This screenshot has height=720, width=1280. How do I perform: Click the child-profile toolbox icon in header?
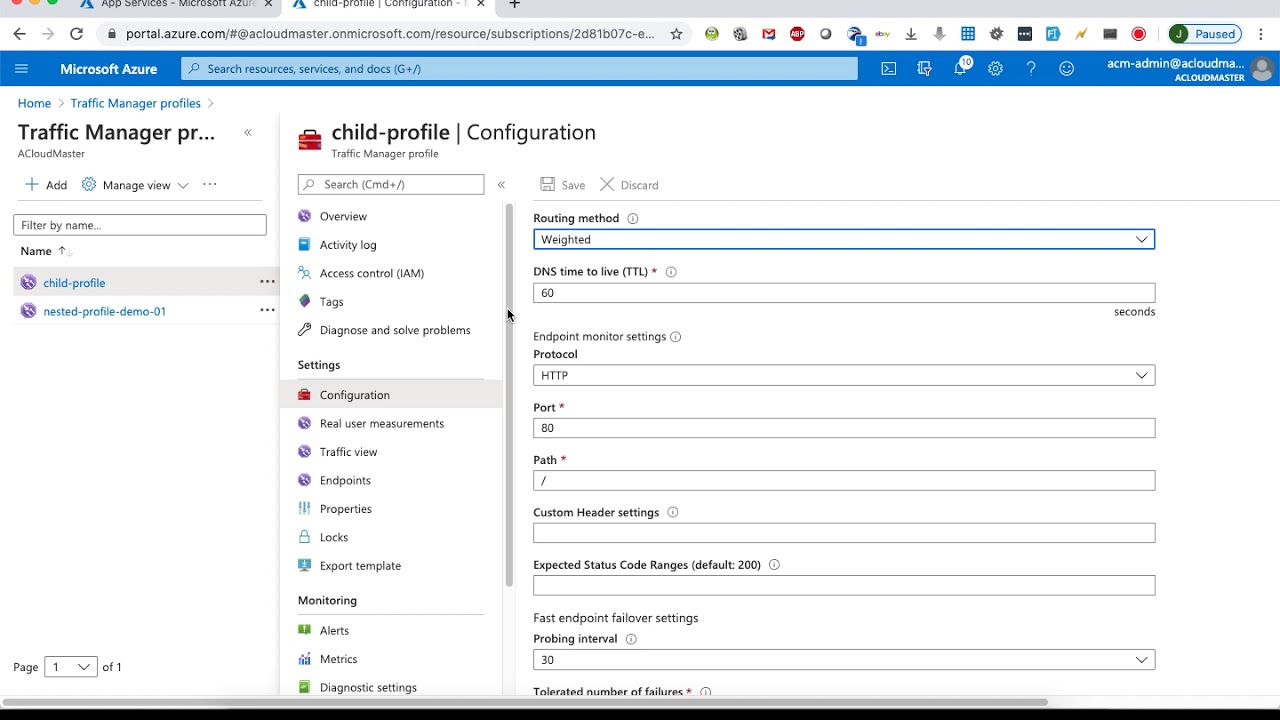[310, 140]
